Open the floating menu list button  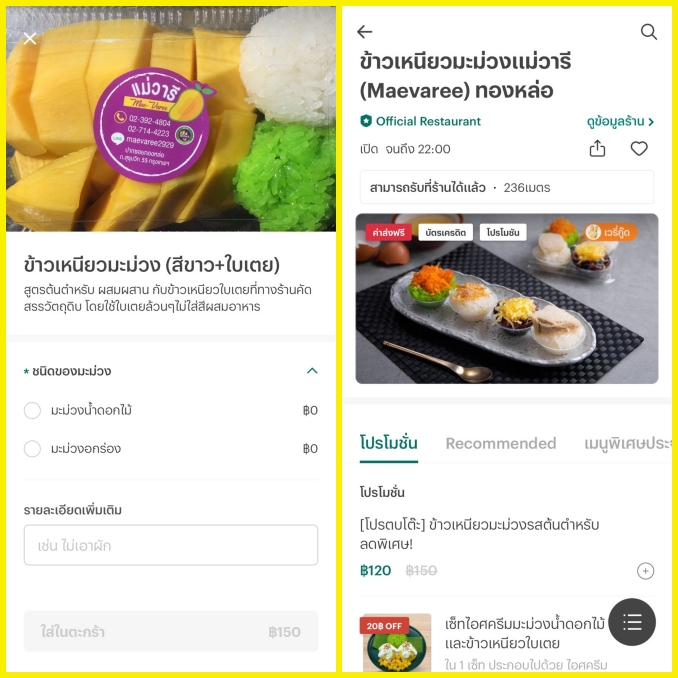tap(632, 622)
